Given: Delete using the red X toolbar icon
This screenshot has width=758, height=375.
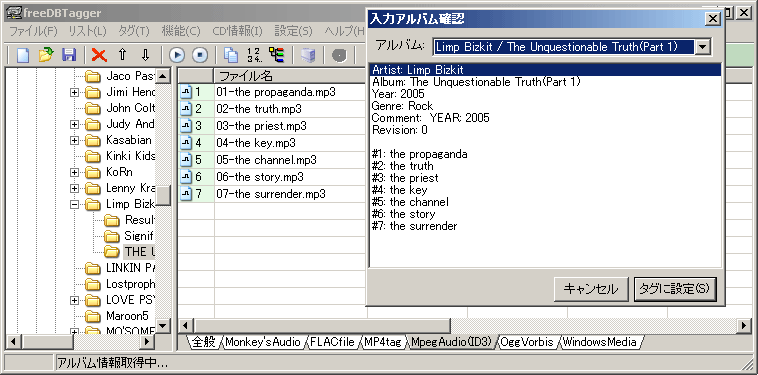Looking at the screenshot, I should [99, 55].
